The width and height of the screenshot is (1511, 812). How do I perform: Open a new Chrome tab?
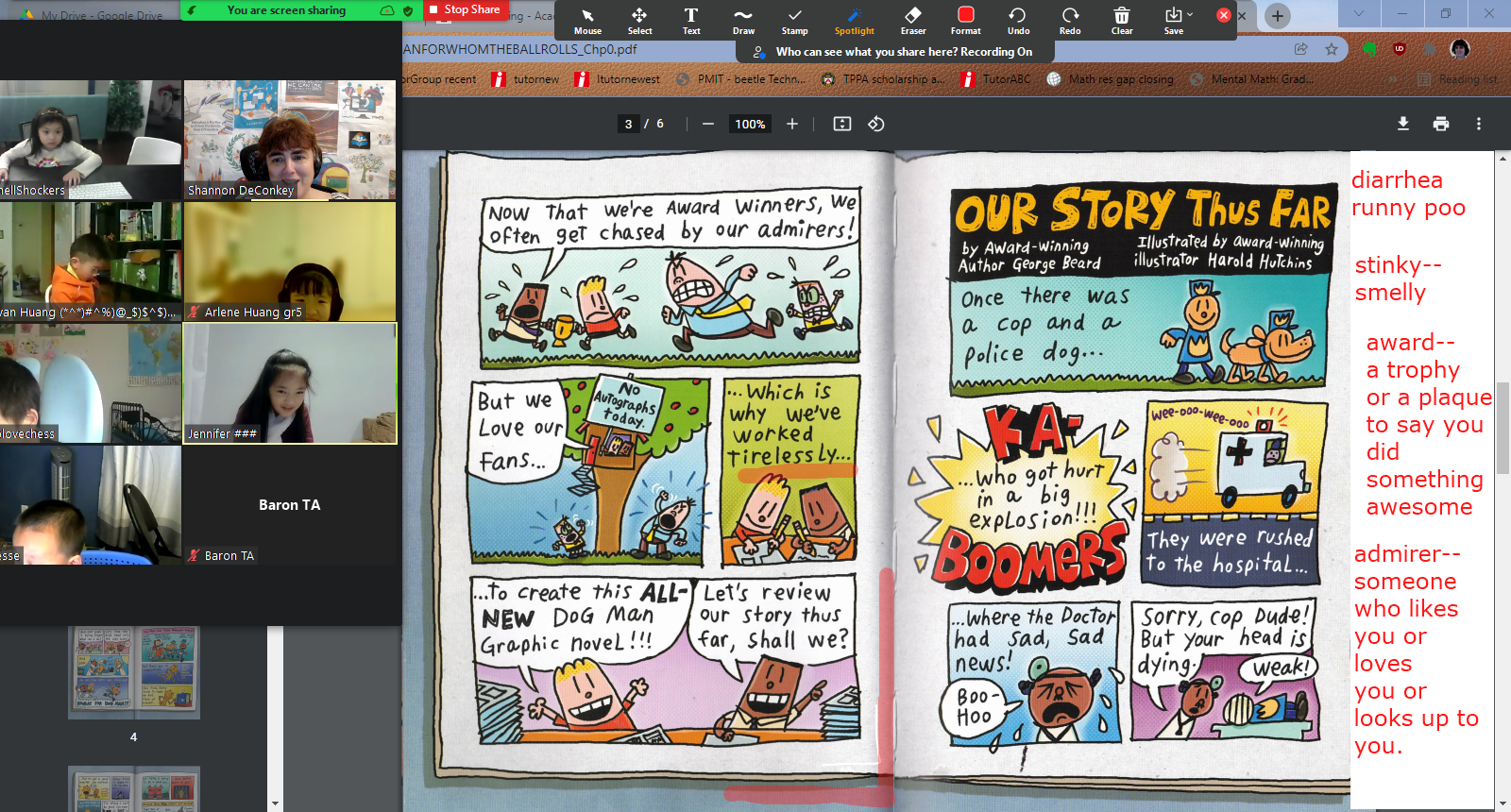[x=1278, y=15]
